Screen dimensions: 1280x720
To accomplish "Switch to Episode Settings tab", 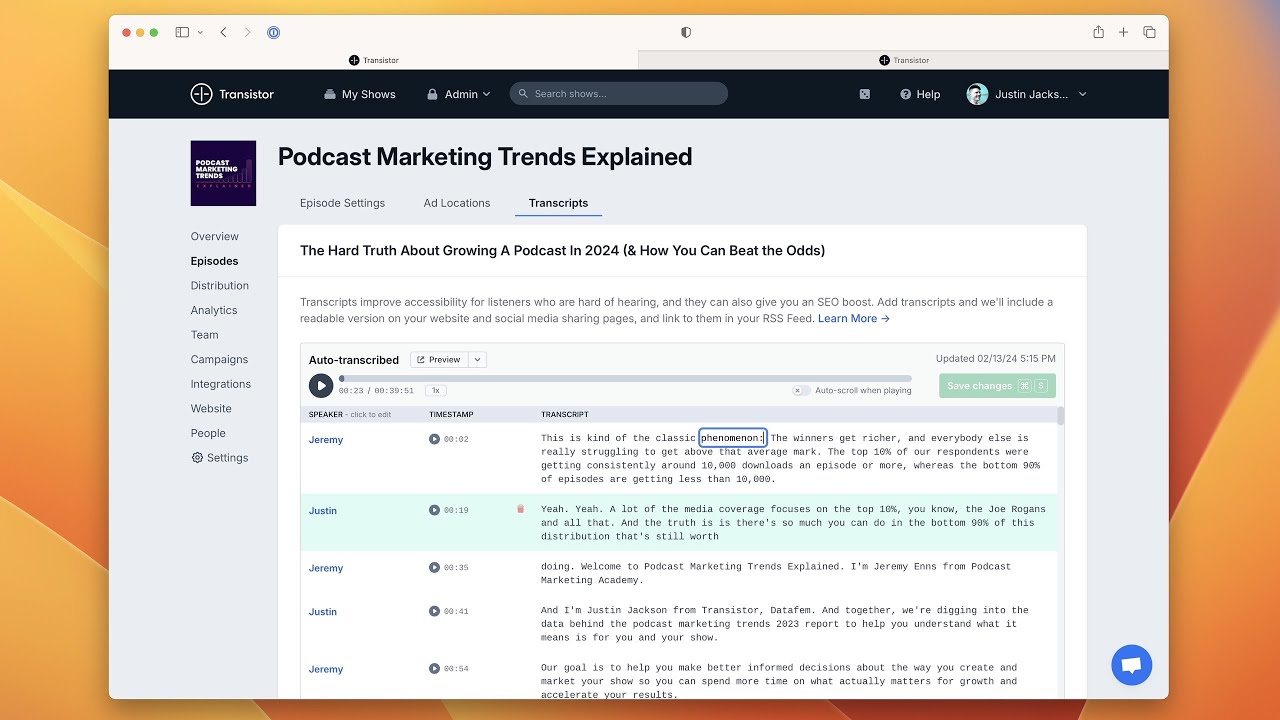I will (342, 203).
